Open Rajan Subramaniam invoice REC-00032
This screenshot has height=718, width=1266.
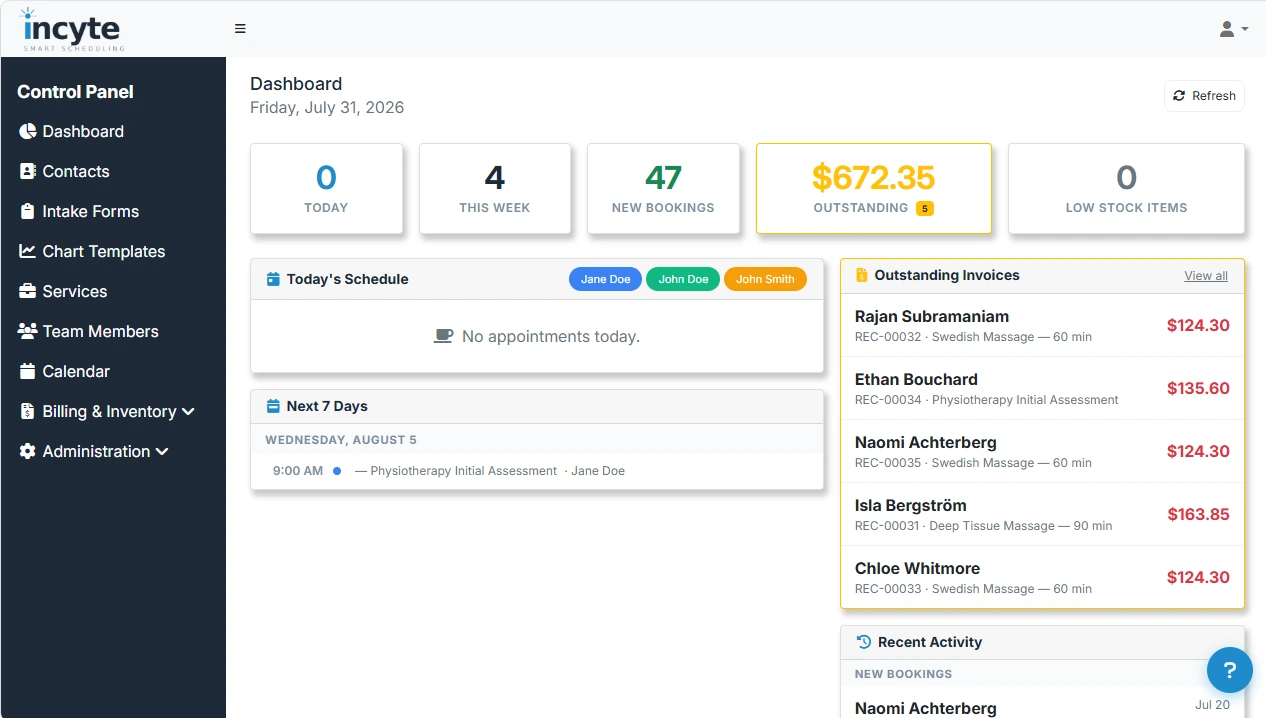point(1042,325)
